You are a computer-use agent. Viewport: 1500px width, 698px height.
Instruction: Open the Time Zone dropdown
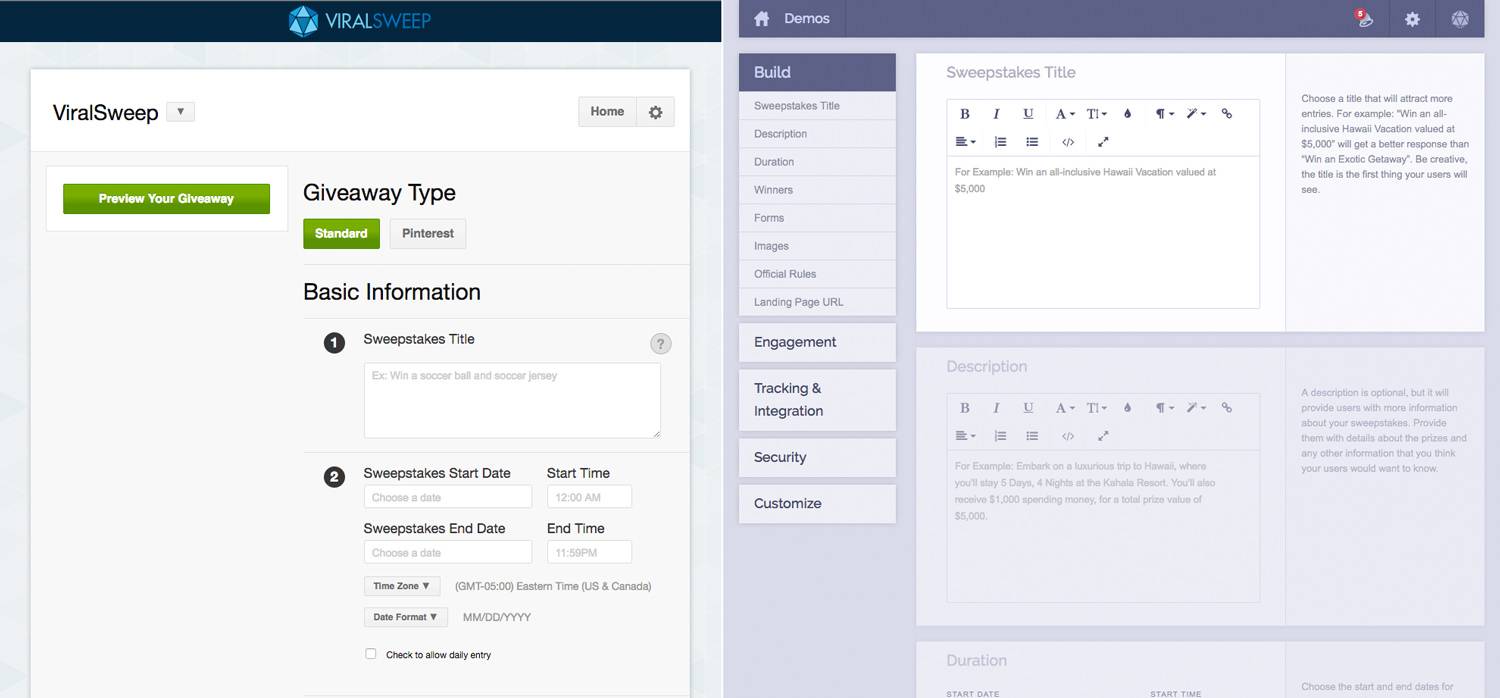pos(402,586)
